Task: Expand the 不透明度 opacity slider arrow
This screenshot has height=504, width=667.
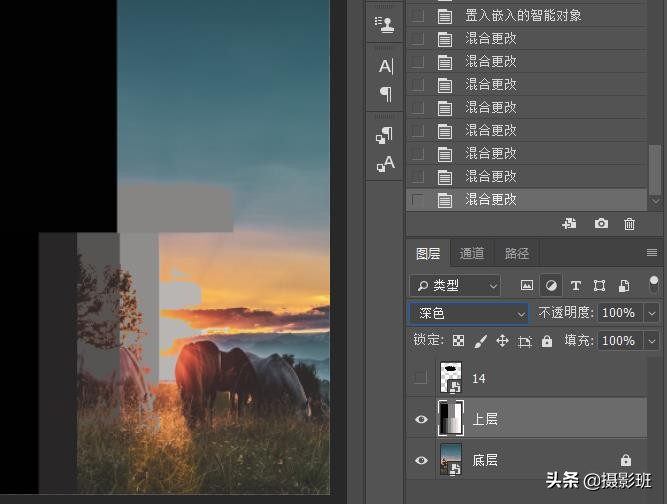Action: (652, 313)
